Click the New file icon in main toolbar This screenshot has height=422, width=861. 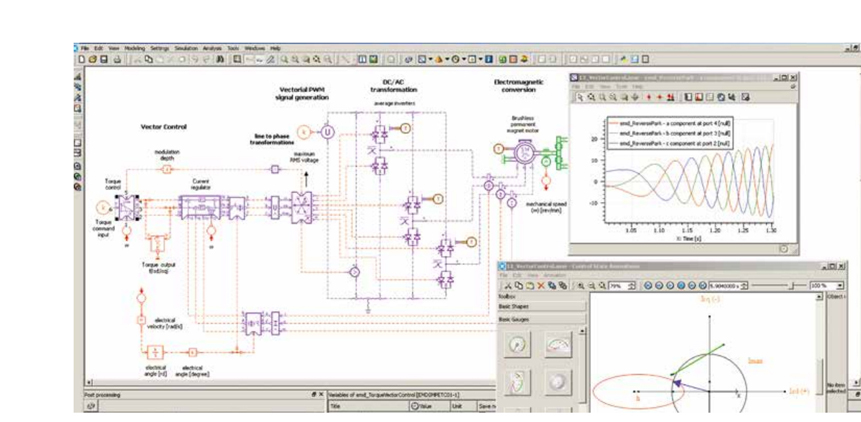(x=81, y=60)
